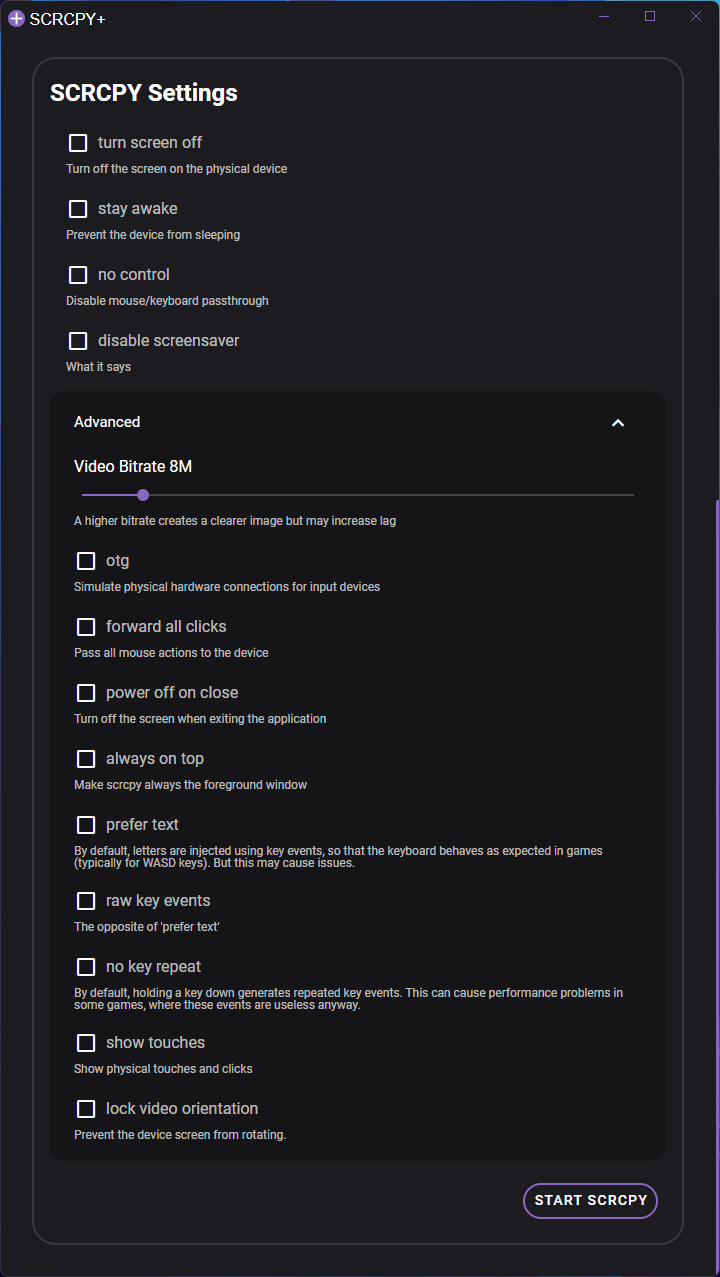Check the raw key events box
Viewport: 720px width, 1277px height.
click(x=86, y=901)
